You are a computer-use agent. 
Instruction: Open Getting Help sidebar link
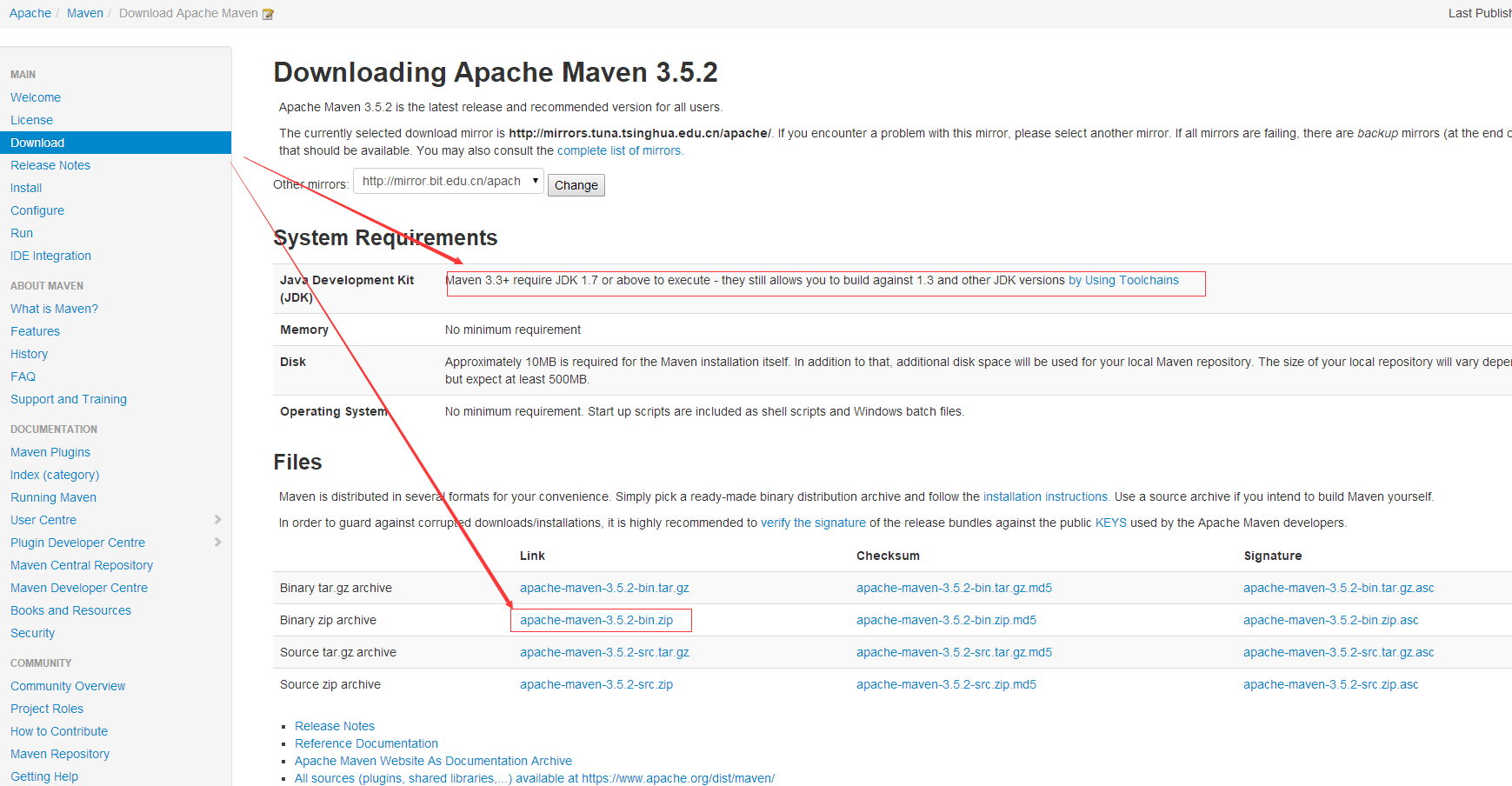pos(44,776)
